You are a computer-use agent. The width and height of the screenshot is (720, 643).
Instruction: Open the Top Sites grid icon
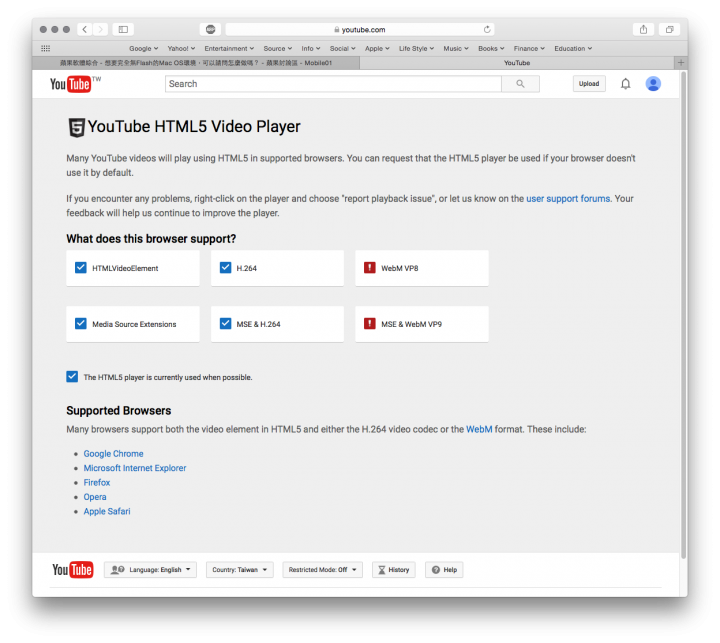click(45, 48)
